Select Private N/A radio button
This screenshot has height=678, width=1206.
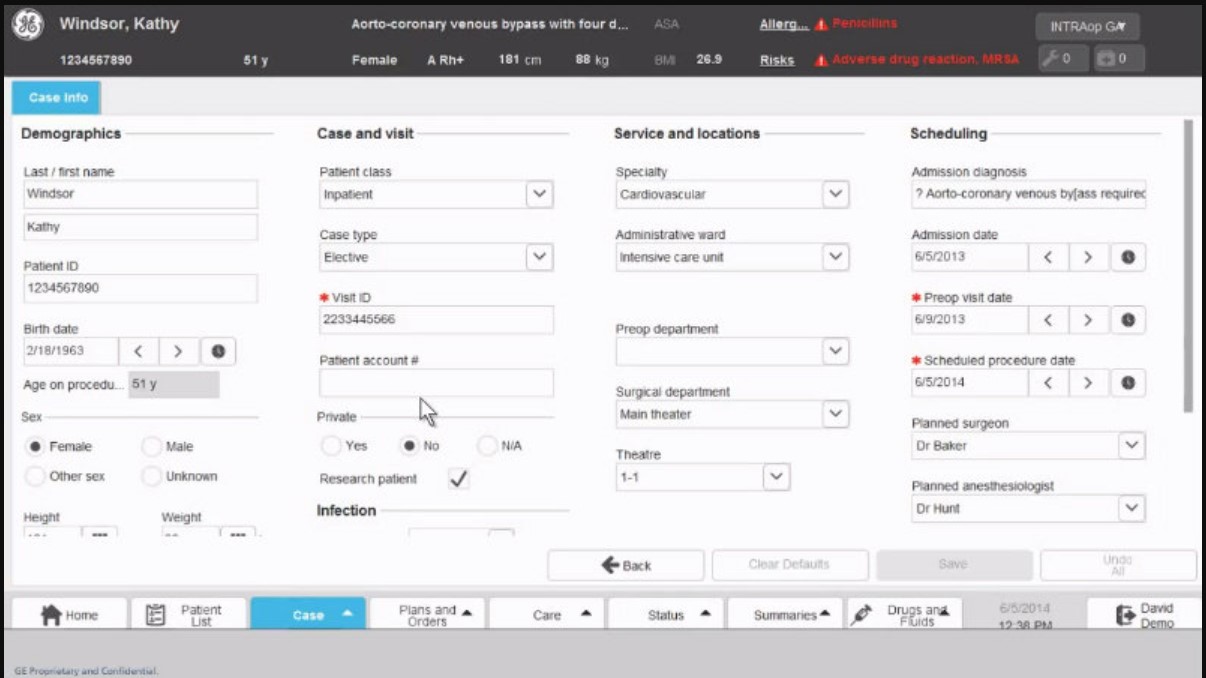point(487,446)
